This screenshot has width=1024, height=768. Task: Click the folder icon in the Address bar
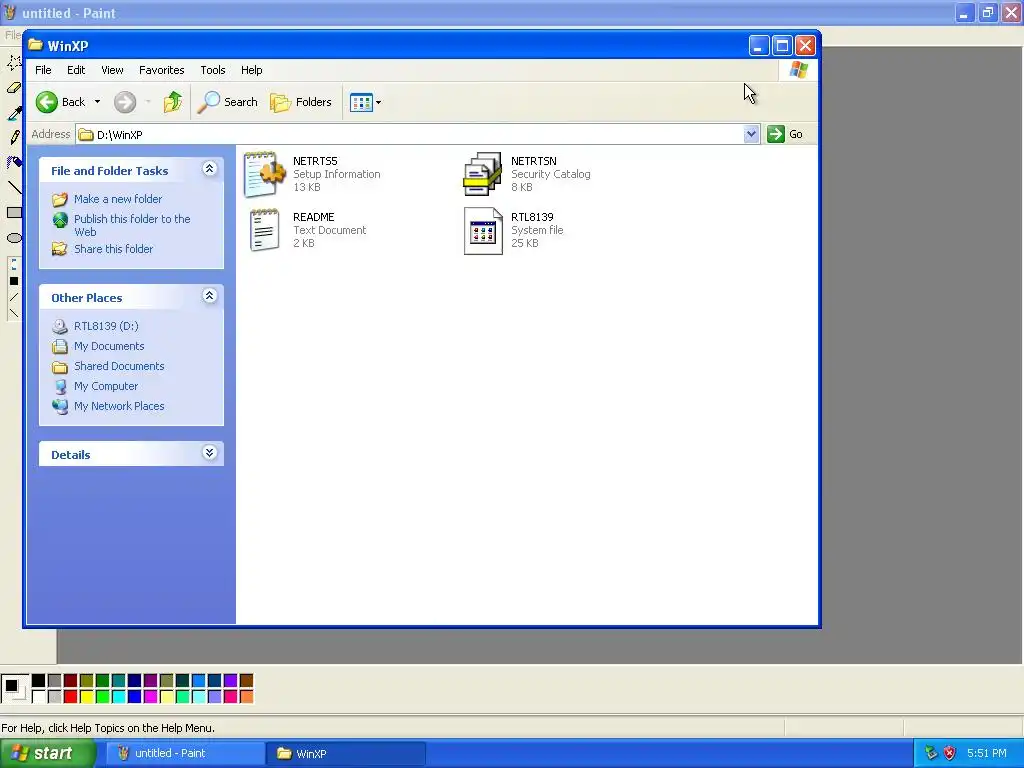[86, 135]
